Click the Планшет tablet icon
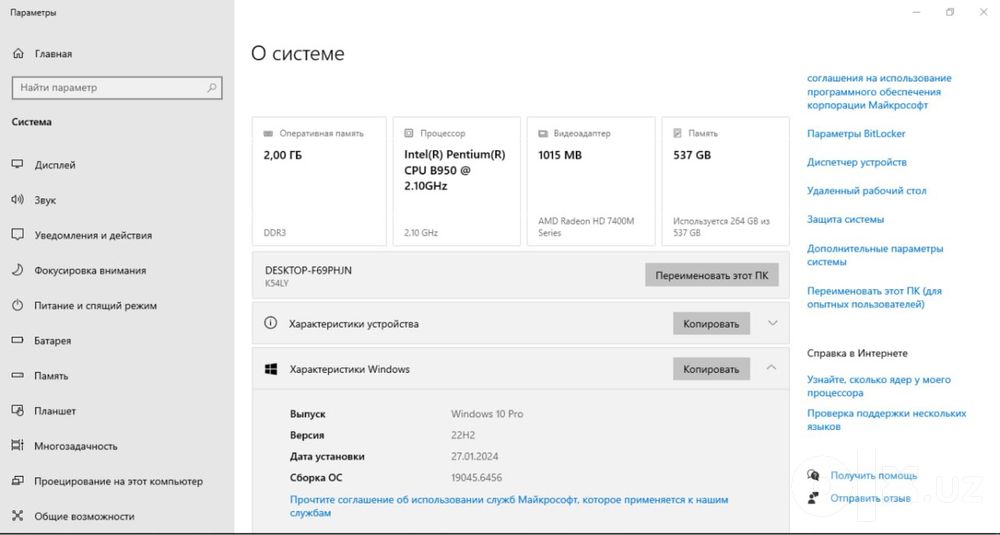 click(18, 411)
